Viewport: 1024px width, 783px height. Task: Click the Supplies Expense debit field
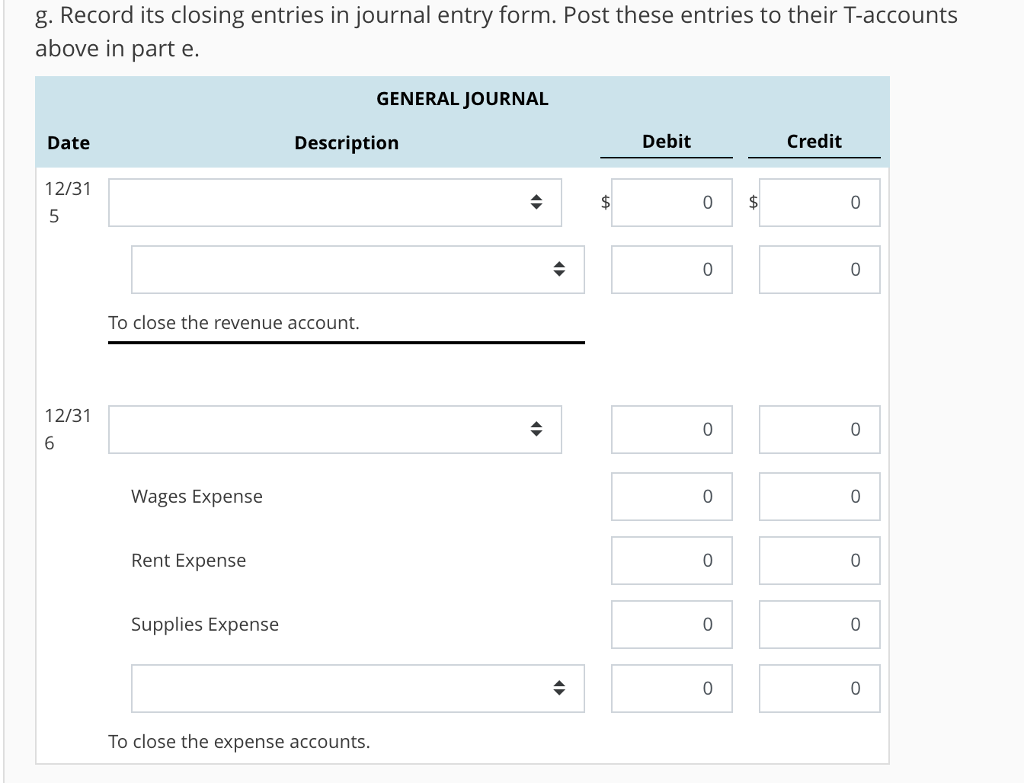tap(672, 624)
